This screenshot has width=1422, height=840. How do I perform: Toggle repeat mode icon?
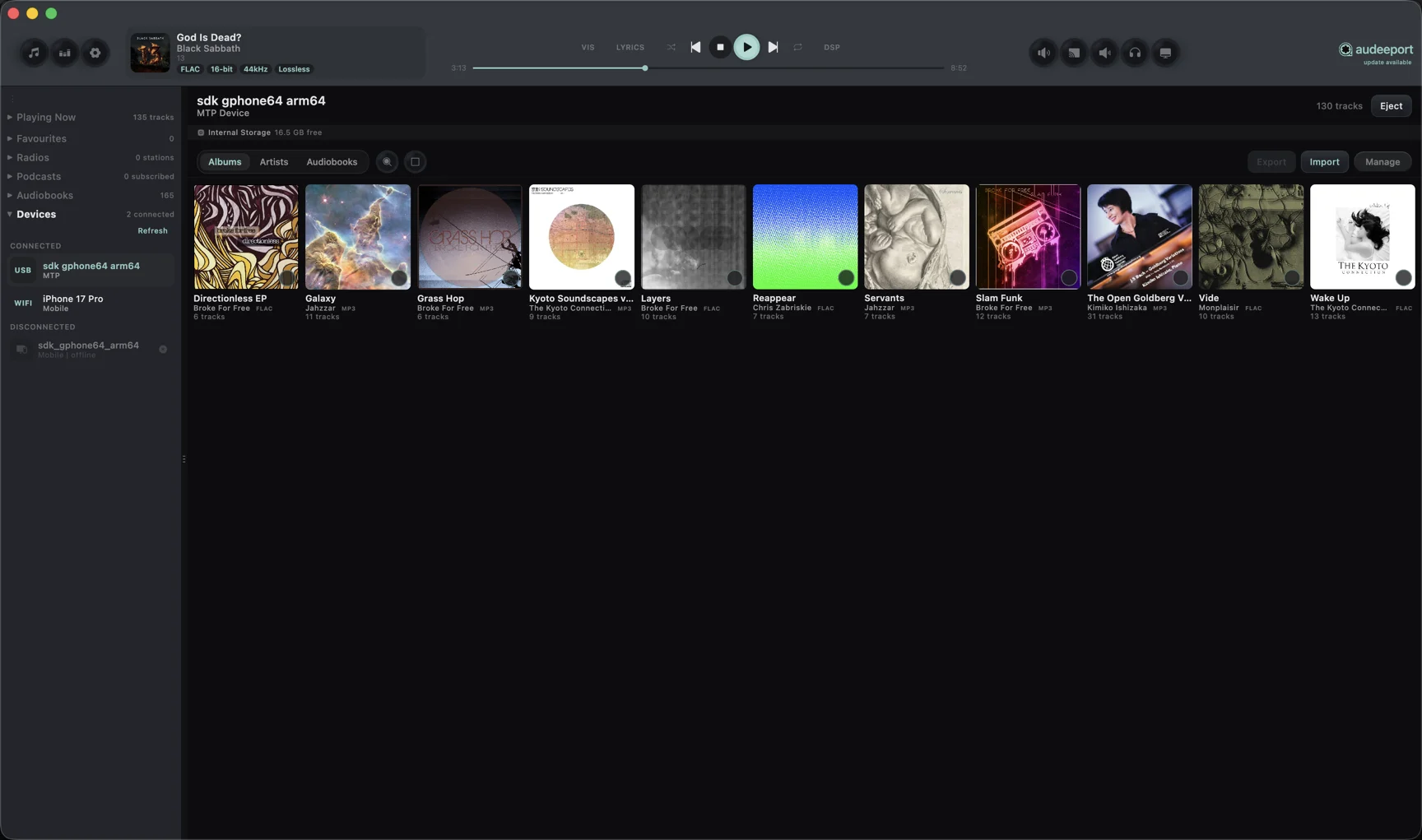(x=797, y=47)
